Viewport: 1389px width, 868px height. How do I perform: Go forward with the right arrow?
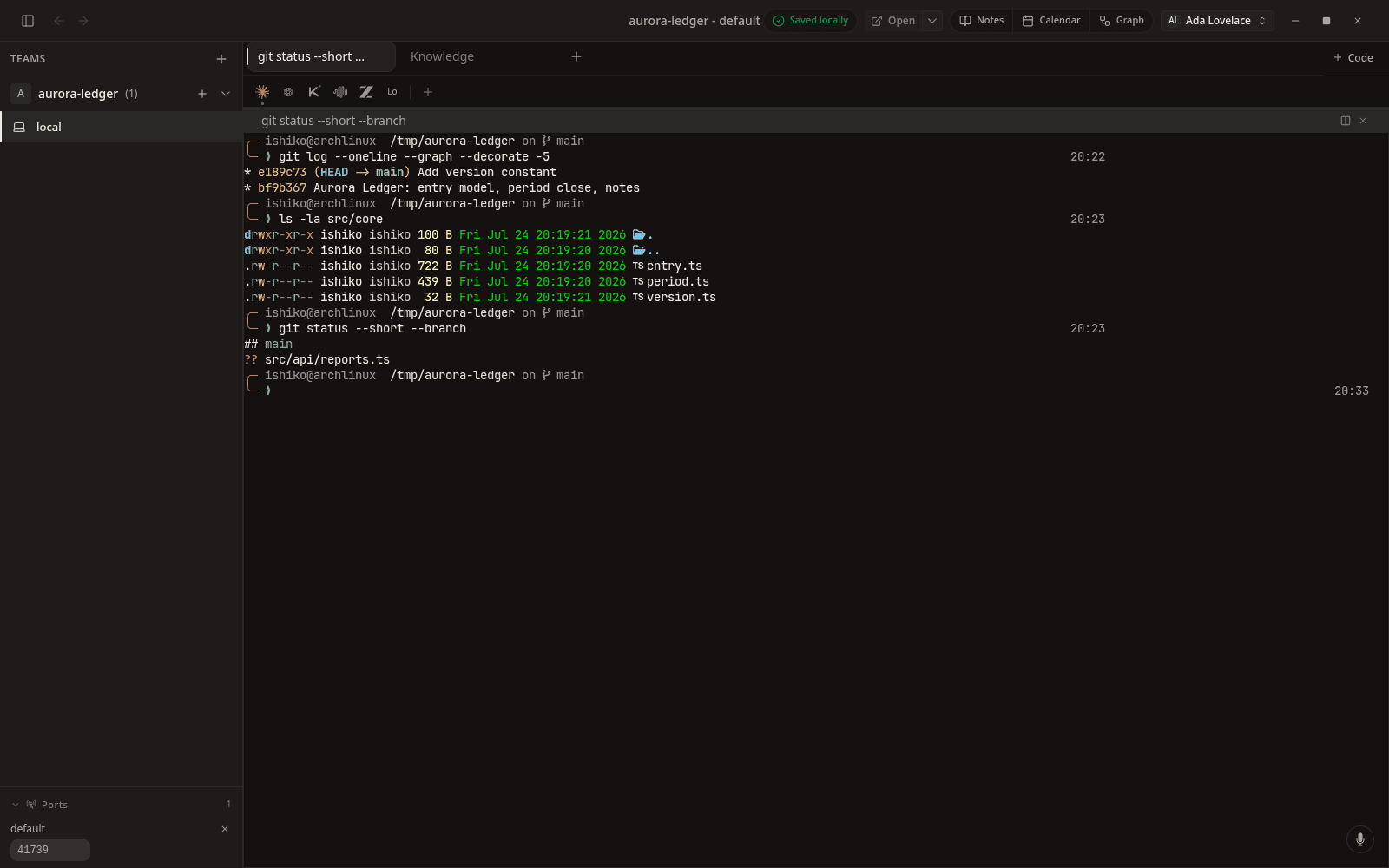tap(83, 21)
